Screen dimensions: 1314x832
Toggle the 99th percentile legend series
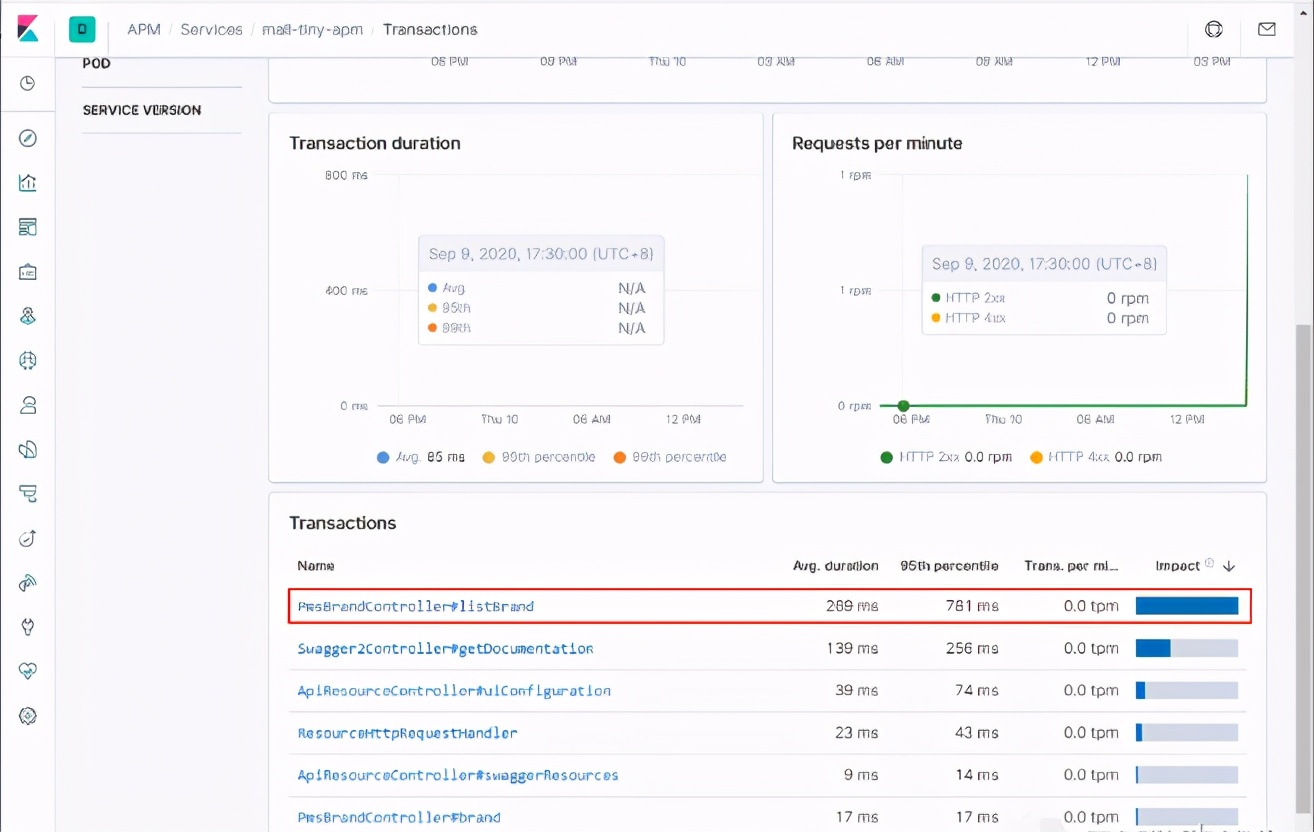pos(669,457)
